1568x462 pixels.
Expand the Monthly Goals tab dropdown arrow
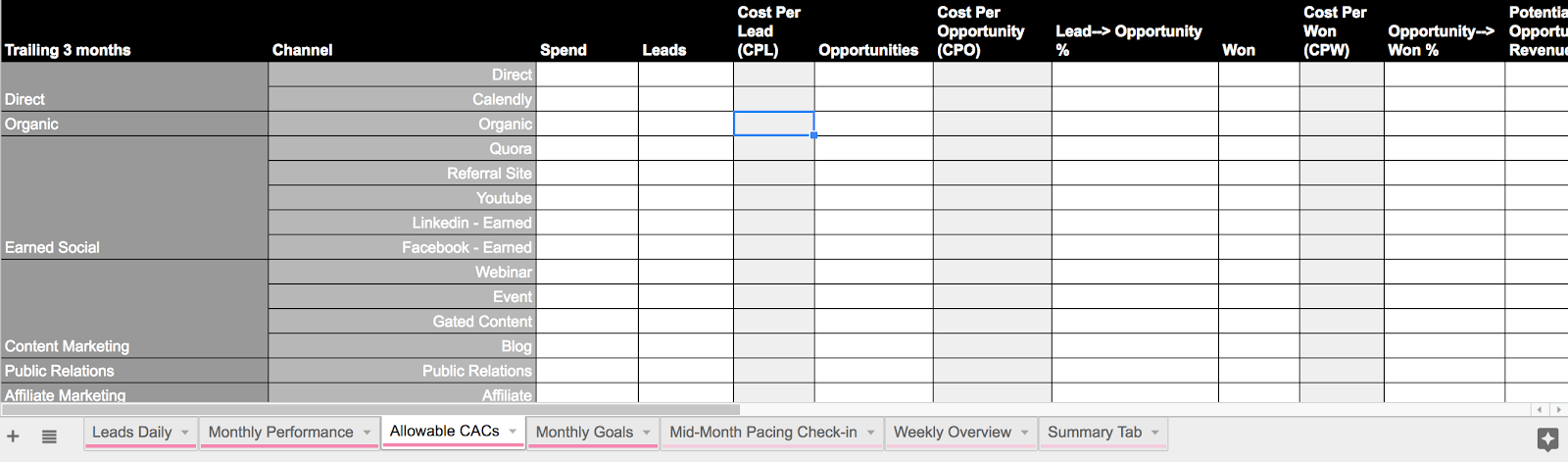coord(647,433)
